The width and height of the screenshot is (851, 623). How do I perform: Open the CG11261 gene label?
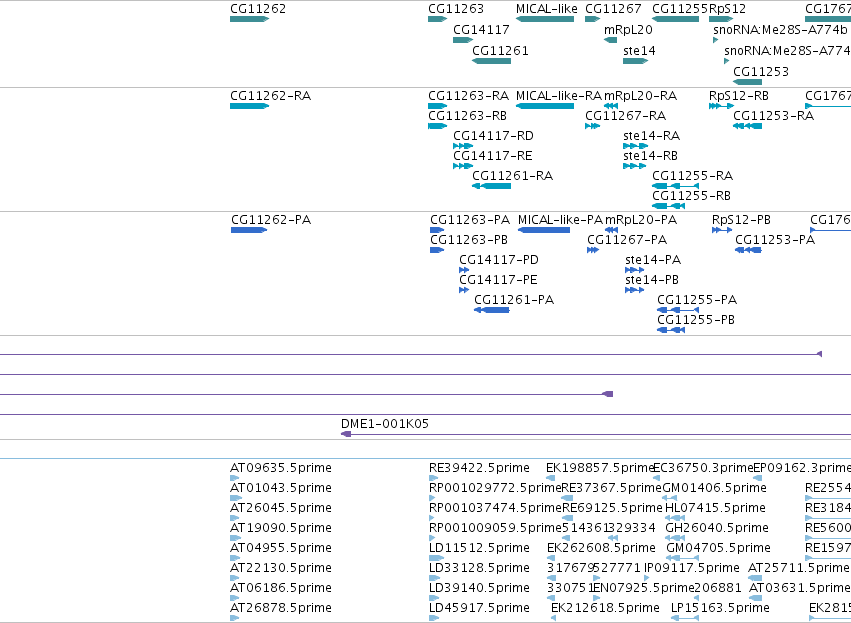coord(500,50)
